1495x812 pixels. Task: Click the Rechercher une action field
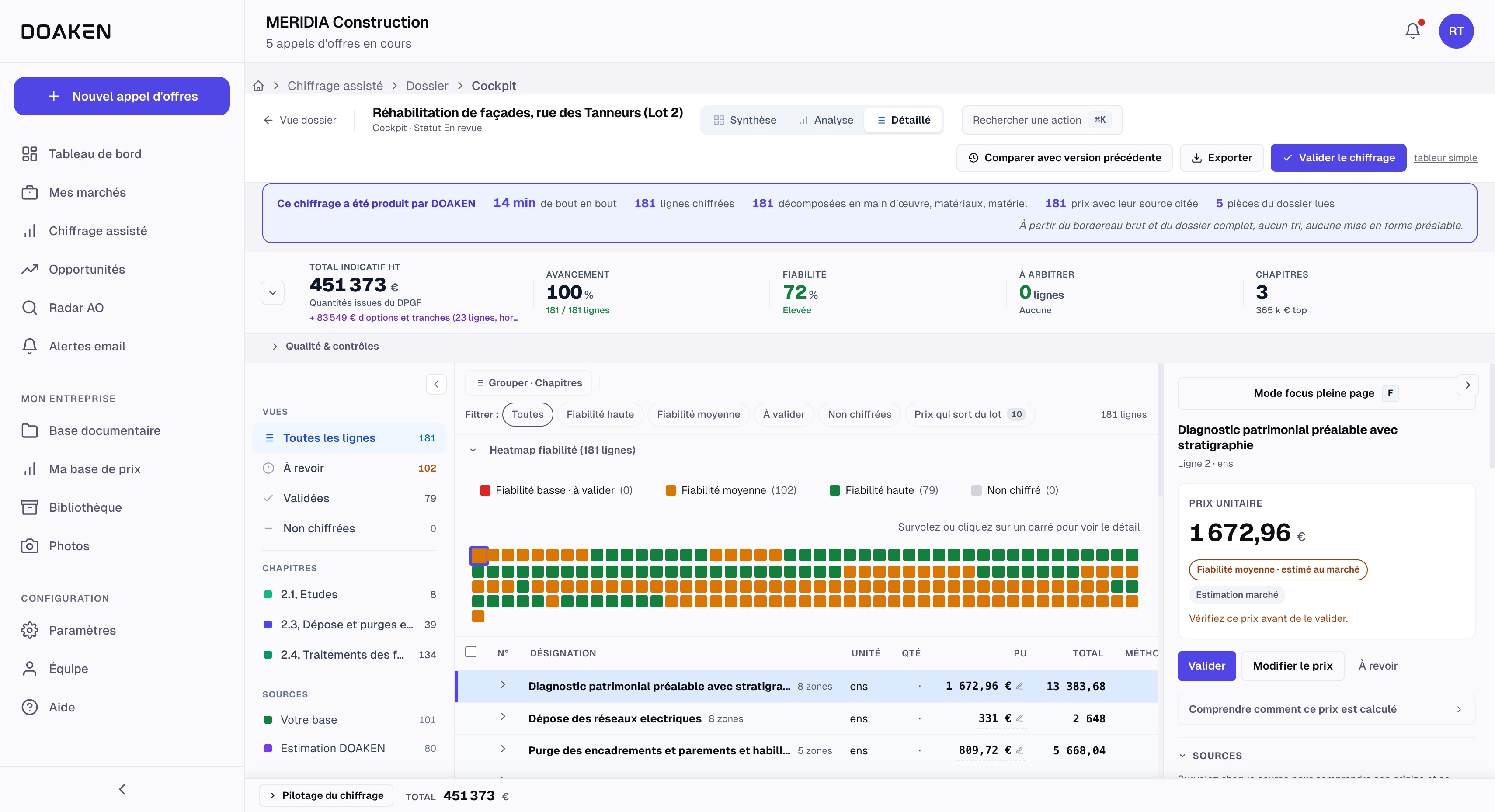(x=1042, y=120)
